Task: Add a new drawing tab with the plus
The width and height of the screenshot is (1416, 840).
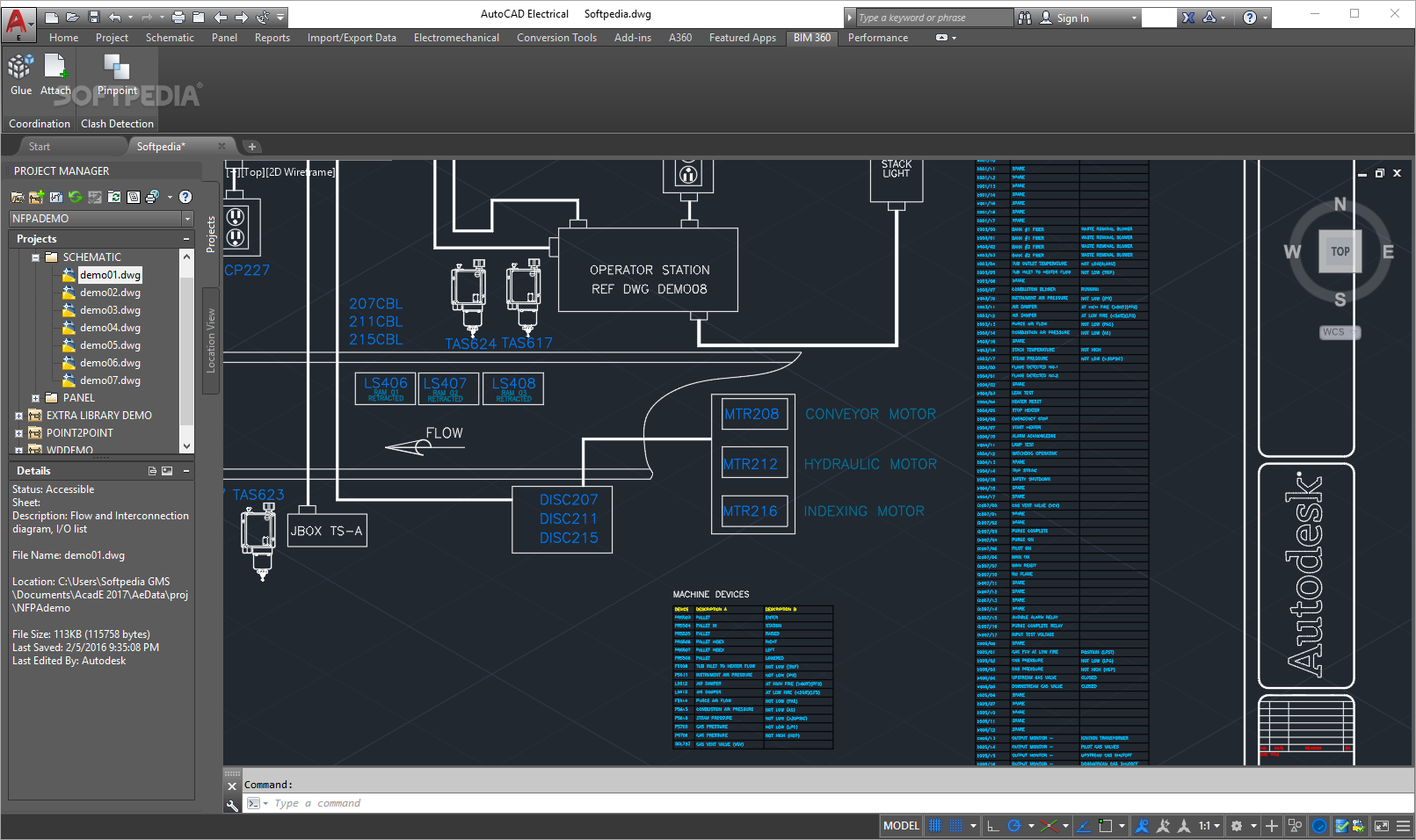Action: click(252, 147)
